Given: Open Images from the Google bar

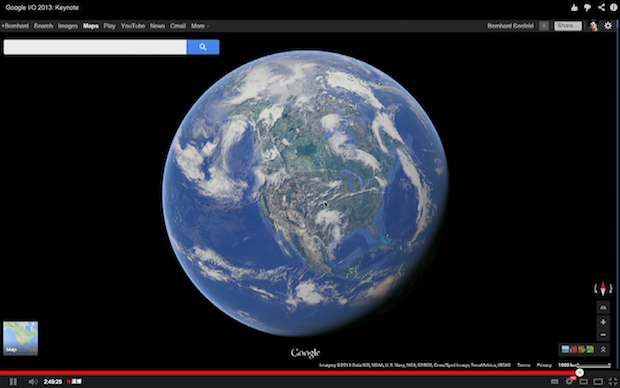Looking at the screenshot, I should click(x=68, y=26).
